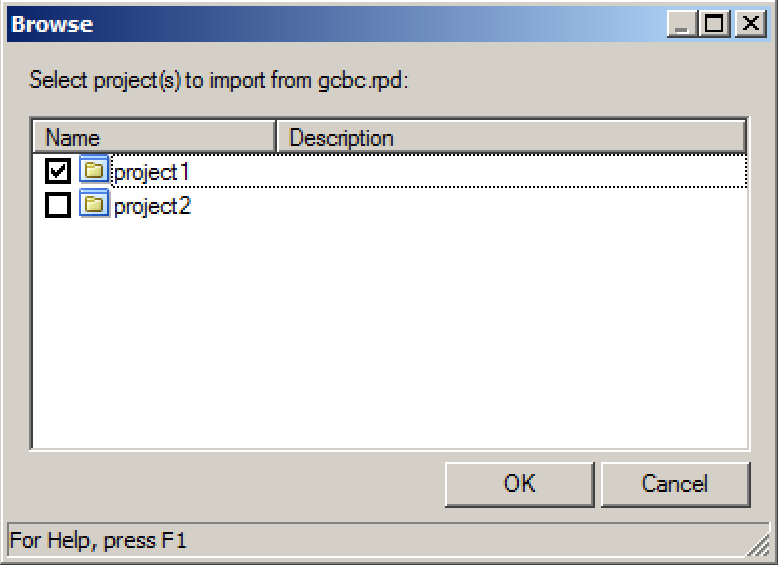The image size is (778, 565).
Task: Uncheck the project1 checkbox
Action: click(58, 171)
